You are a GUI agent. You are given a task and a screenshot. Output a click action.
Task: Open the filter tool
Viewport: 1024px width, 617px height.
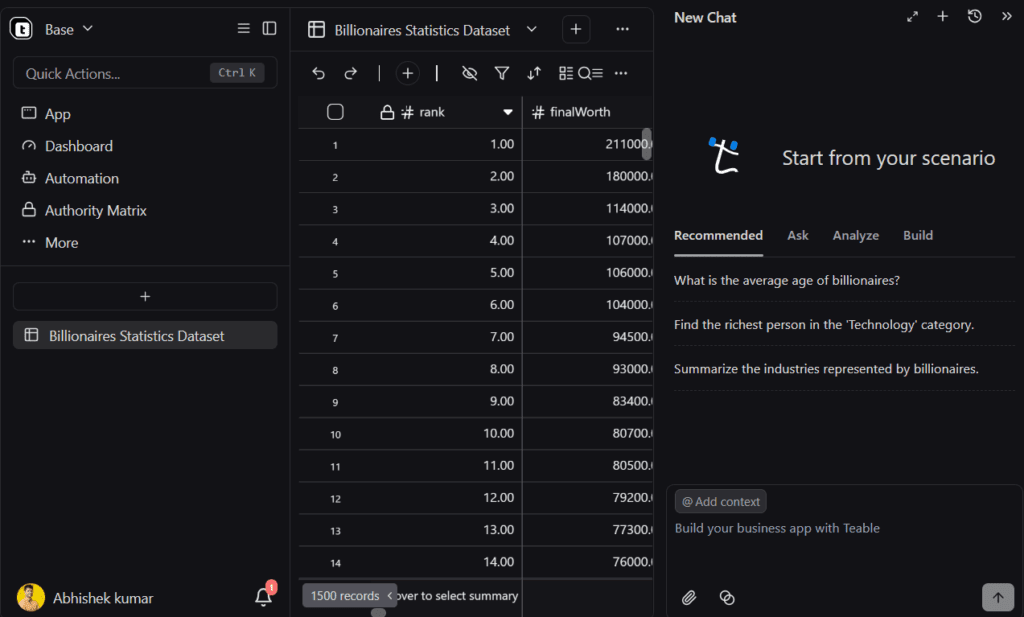coord(501,73)
